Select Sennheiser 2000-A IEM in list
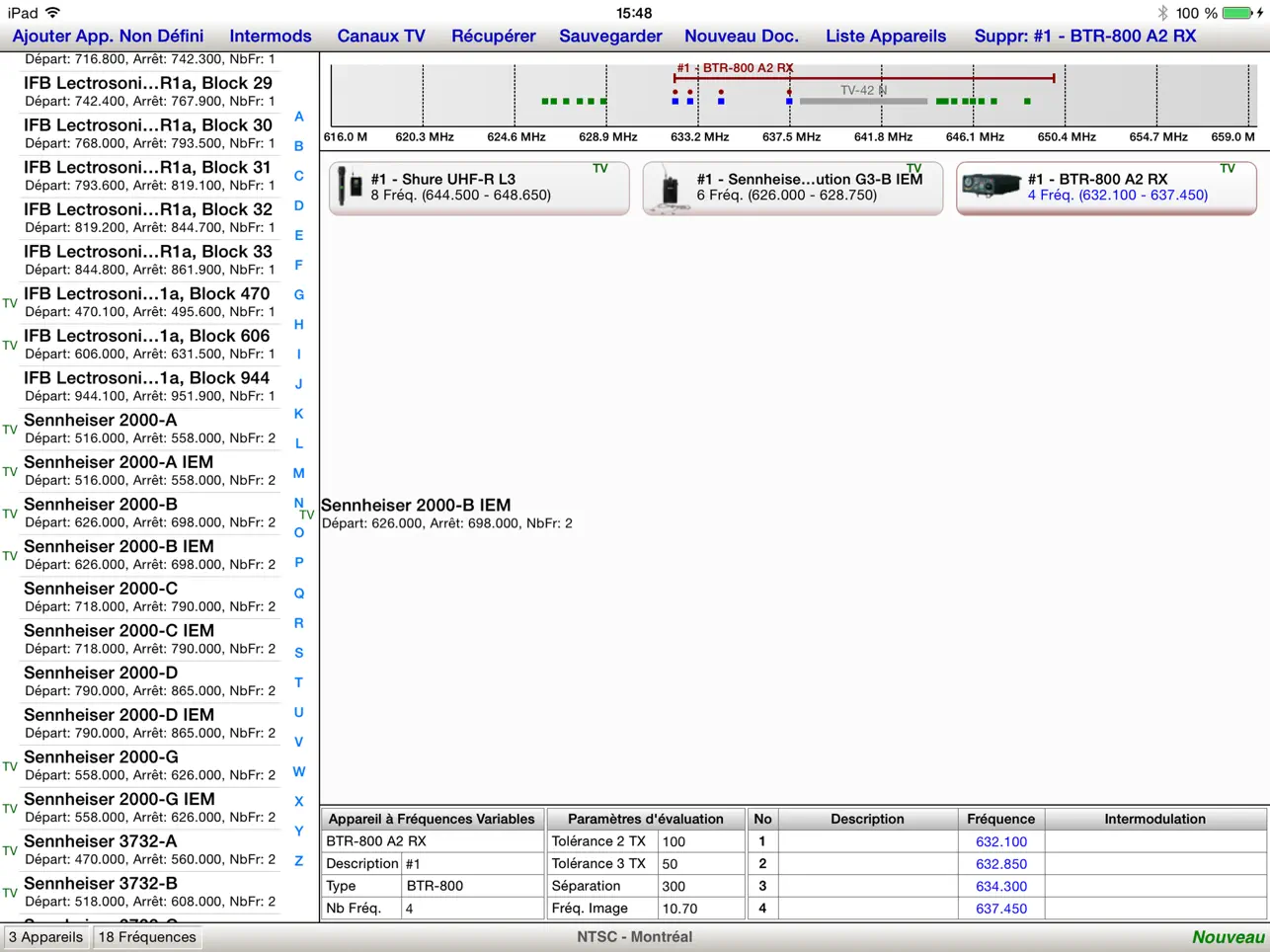The width and height of the screenshot is (1270, 952). [150, 470]
